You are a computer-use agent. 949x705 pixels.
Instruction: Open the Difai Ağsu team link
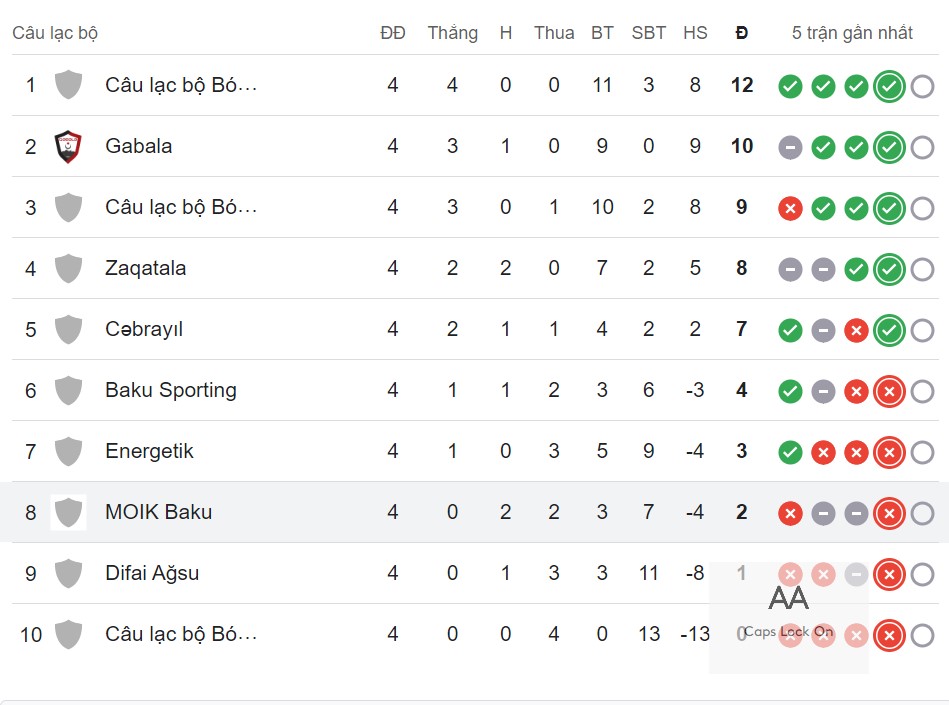(152, 573)
